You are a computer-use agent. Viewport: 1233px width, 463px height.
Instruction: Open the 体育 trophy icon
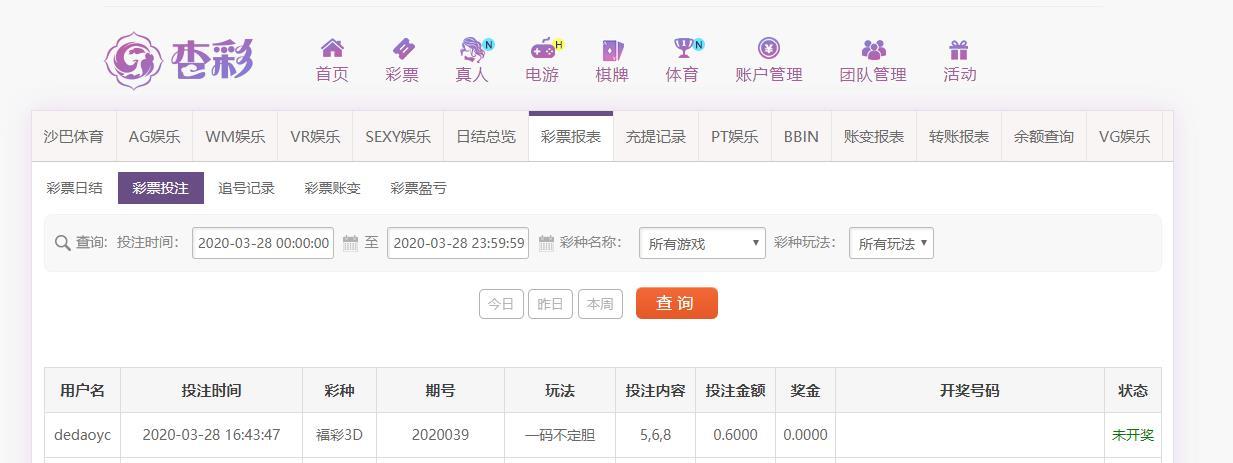coord(683,48)
